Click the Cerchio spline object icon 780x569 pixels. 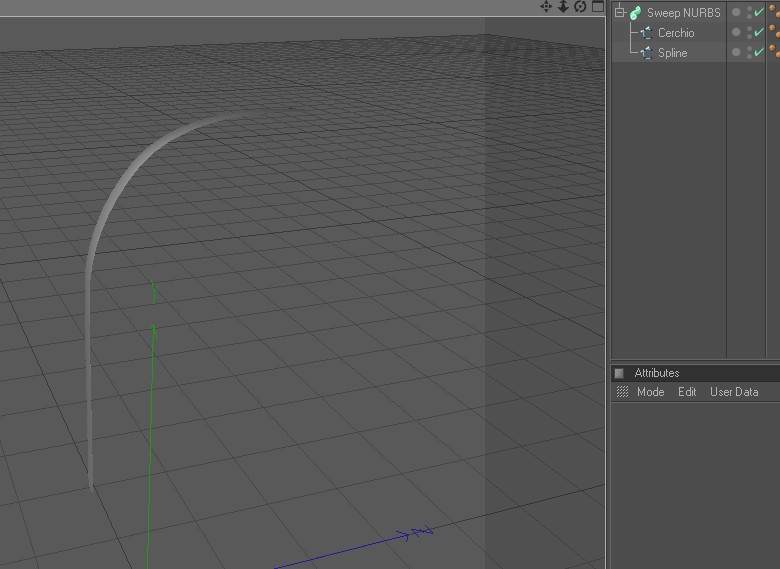coord(646,33)
